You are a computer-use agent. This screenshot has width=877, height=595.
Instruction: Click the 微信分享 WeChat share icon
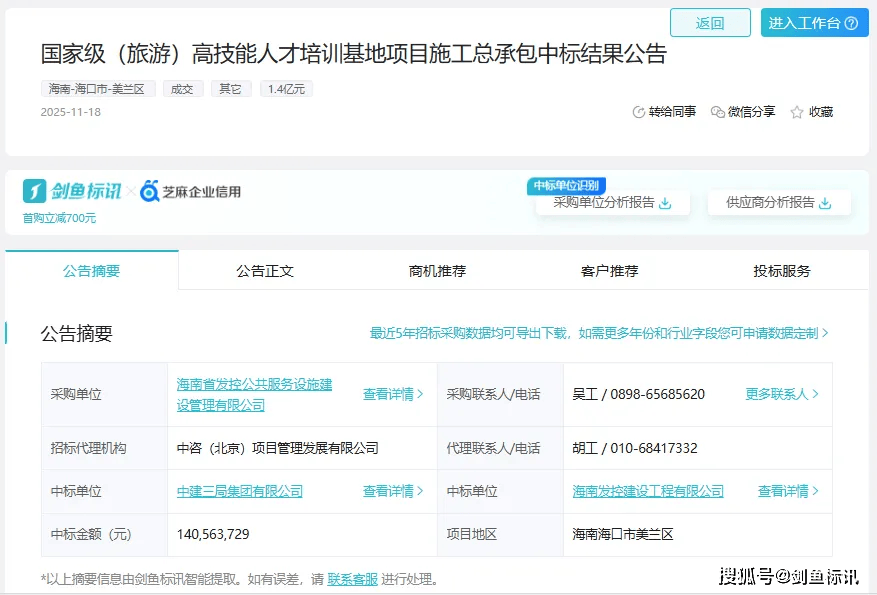717,112
